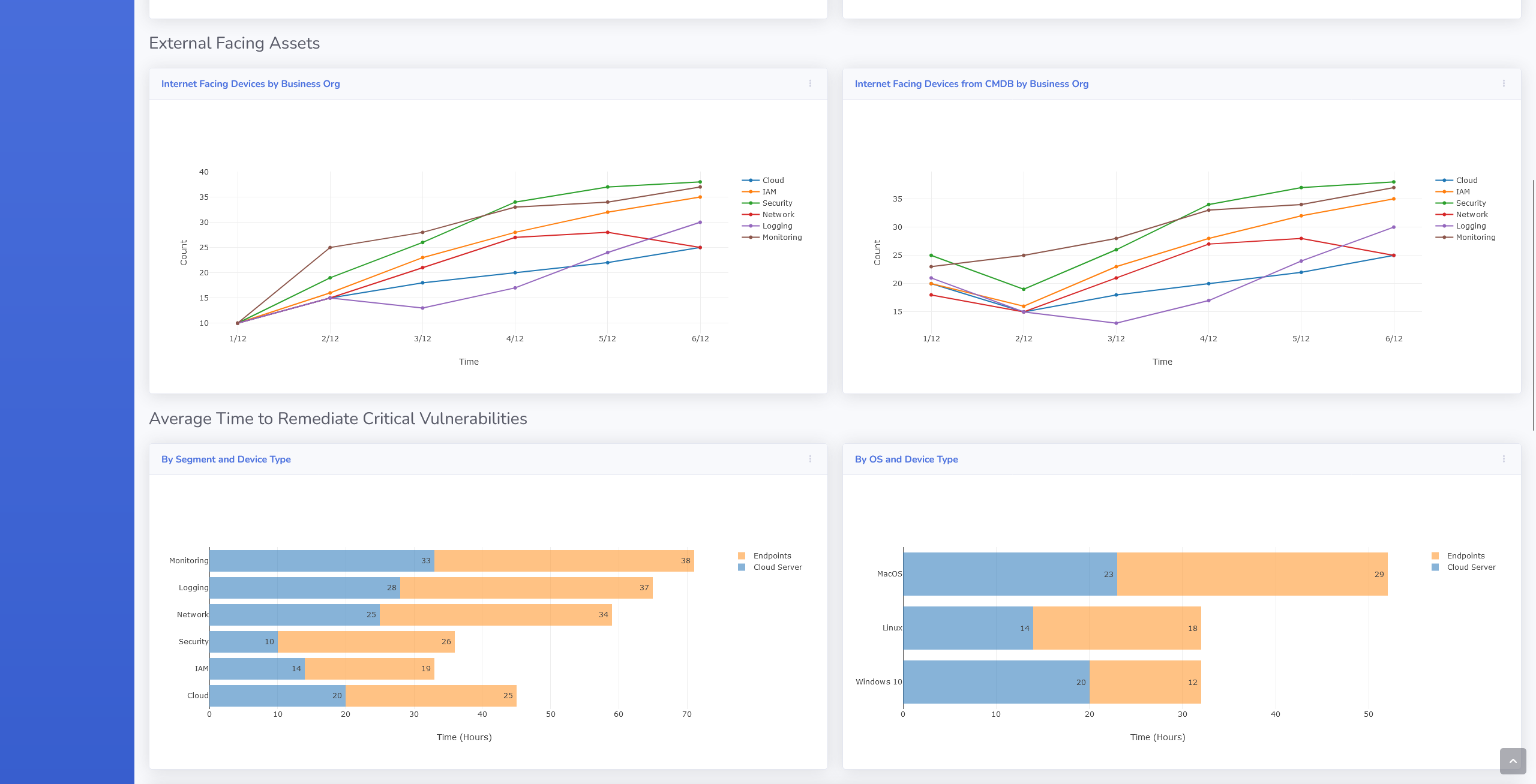Open options menu for By OS and Device Type

[1504, 459]
